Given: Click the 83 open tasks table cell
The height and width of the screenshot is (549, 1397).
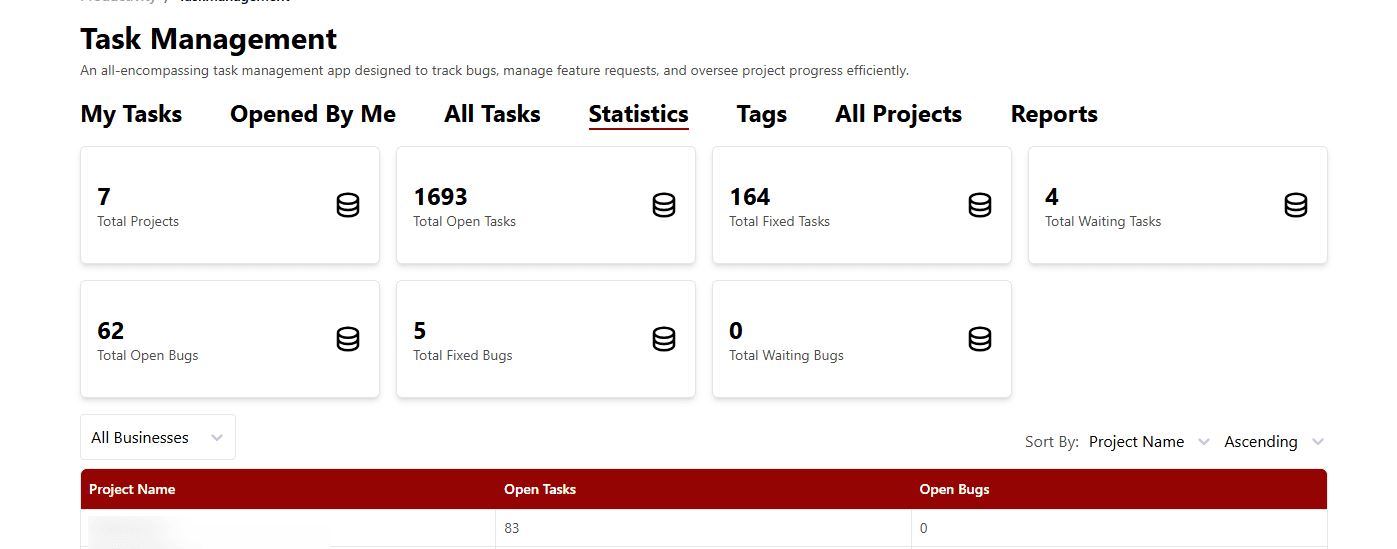Looking at the screenshot, I should (x=703, y=528).
